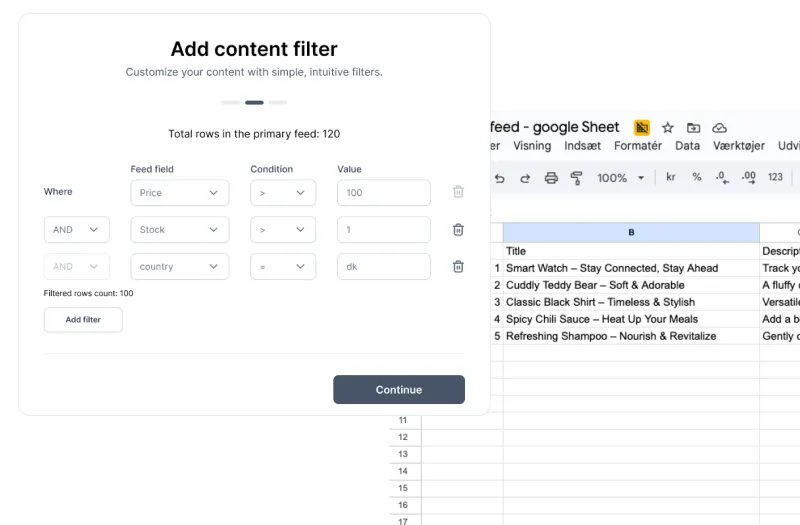The width and height of the screenshot is (800, 525).
Task: Check the cloud save status icon
Action: [719, 128]
